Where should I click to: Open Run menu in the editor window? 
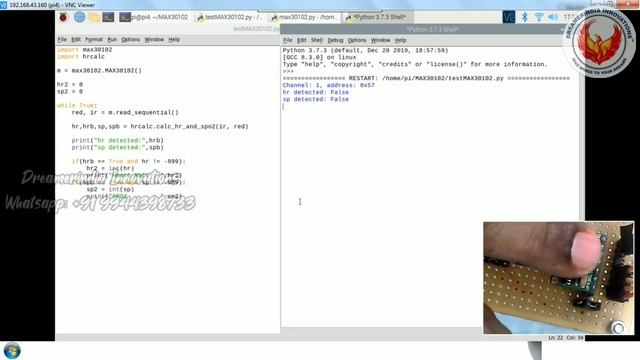(112, 40)
